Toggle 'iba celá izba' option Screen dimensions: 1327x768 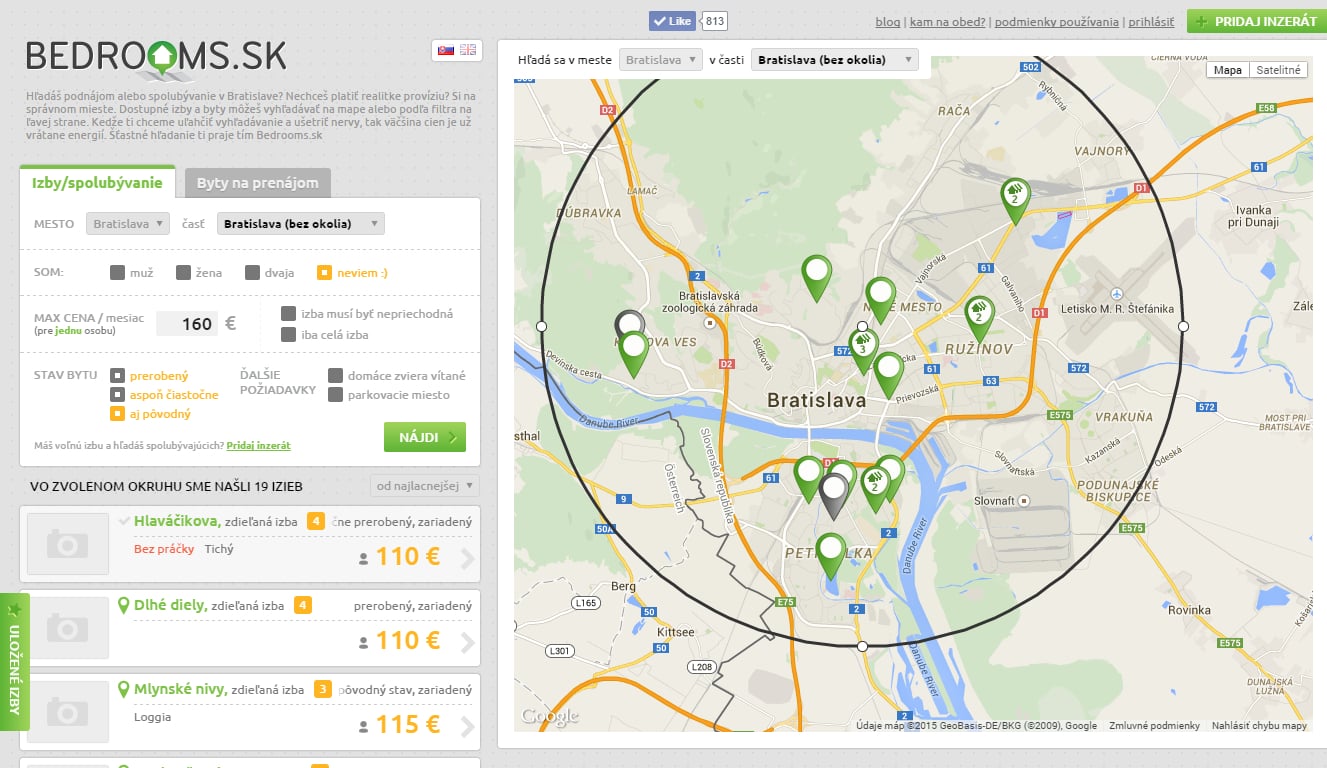(289, 335)
